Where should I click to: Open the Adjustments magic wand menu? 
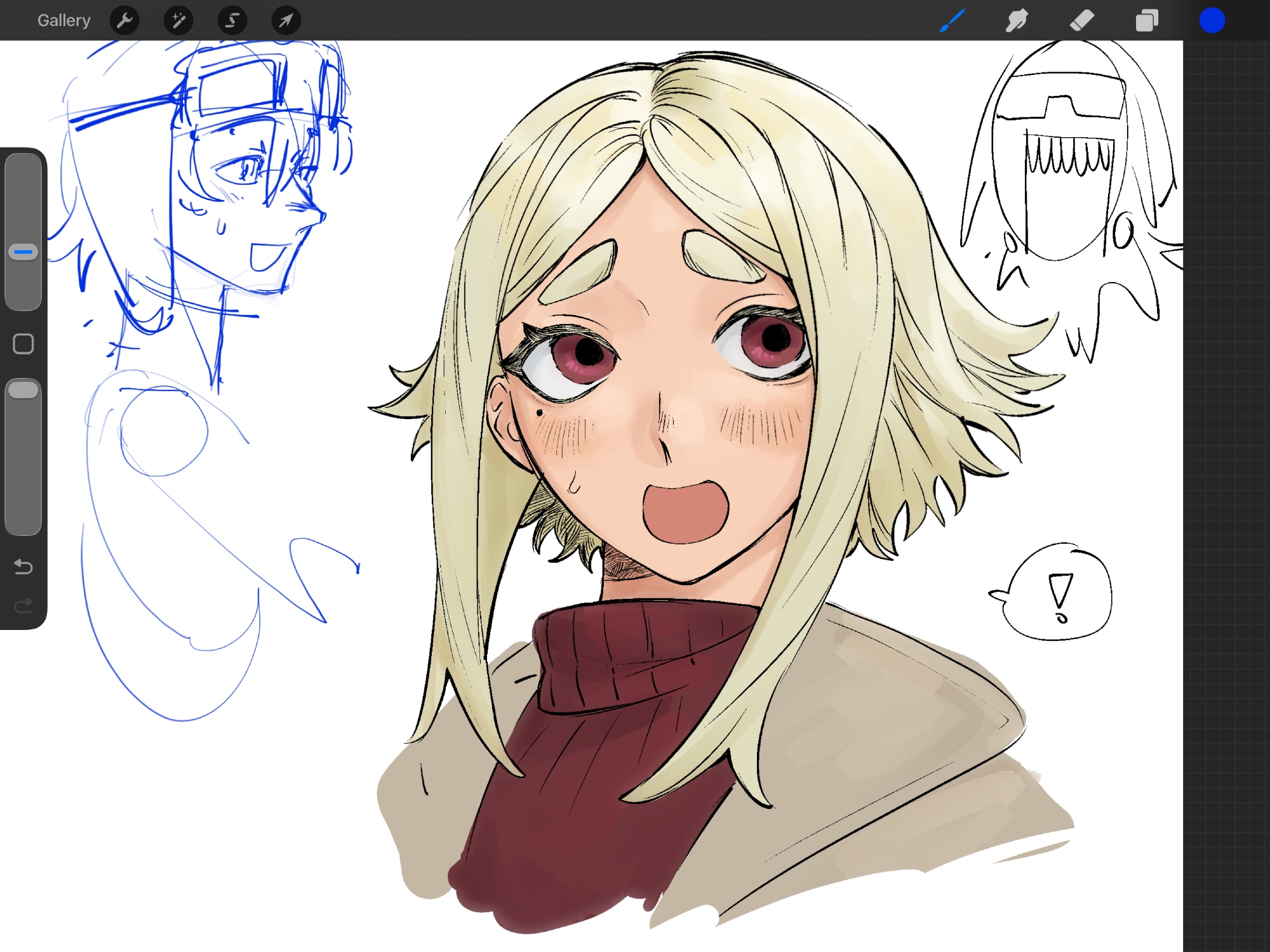(178, 20)
